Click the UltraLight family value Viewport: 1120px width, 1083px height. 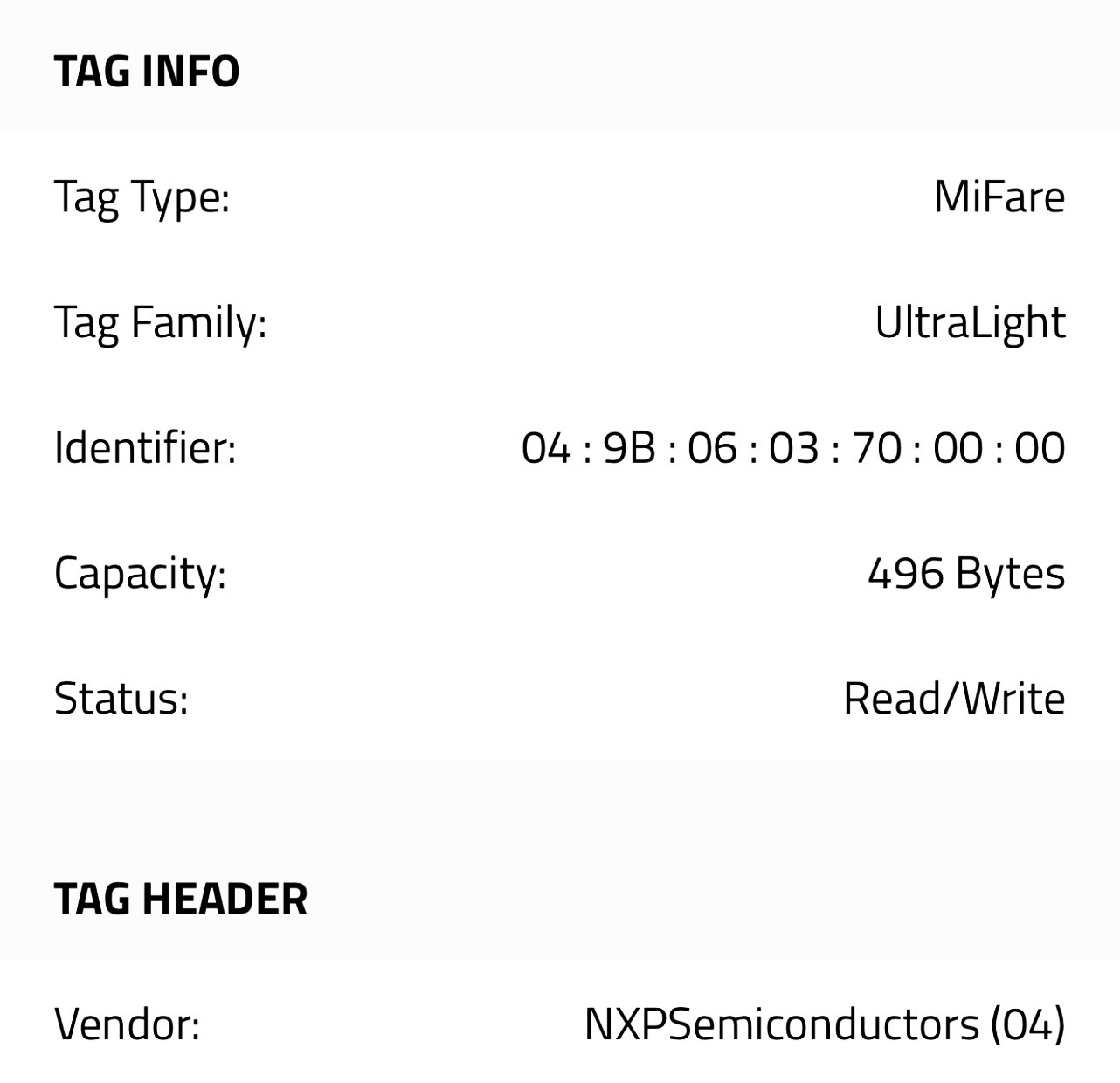pyautogui.click(x=970, y=321)
